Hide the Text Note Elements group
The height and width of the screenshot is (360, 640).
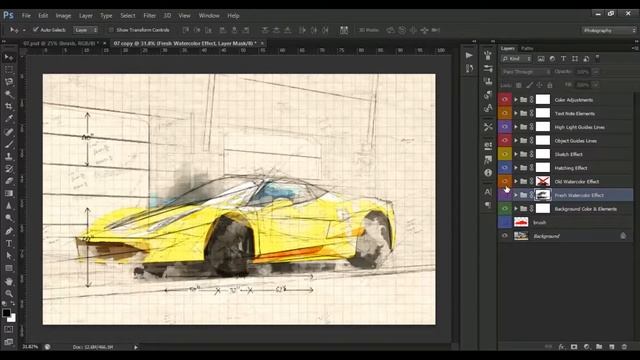[x=505, y=113]
